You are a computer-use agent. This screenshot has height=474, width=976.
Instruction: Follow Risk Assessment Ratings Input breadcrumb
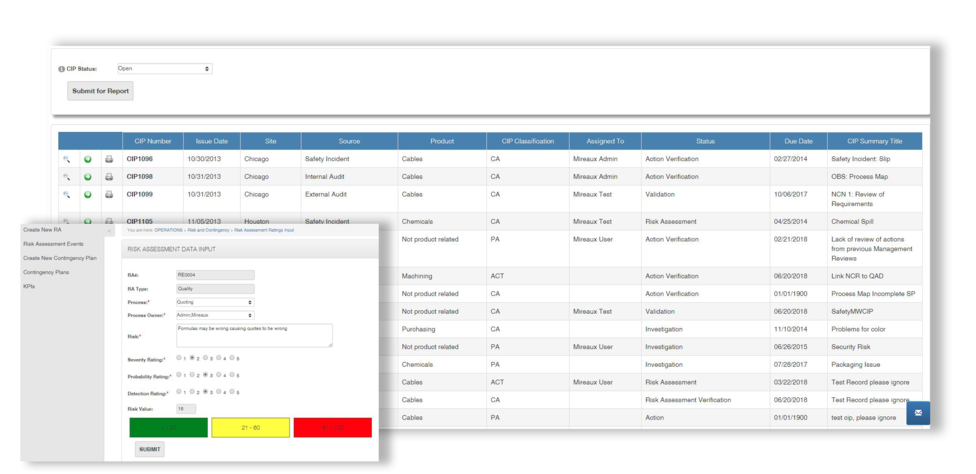point(264,230)
